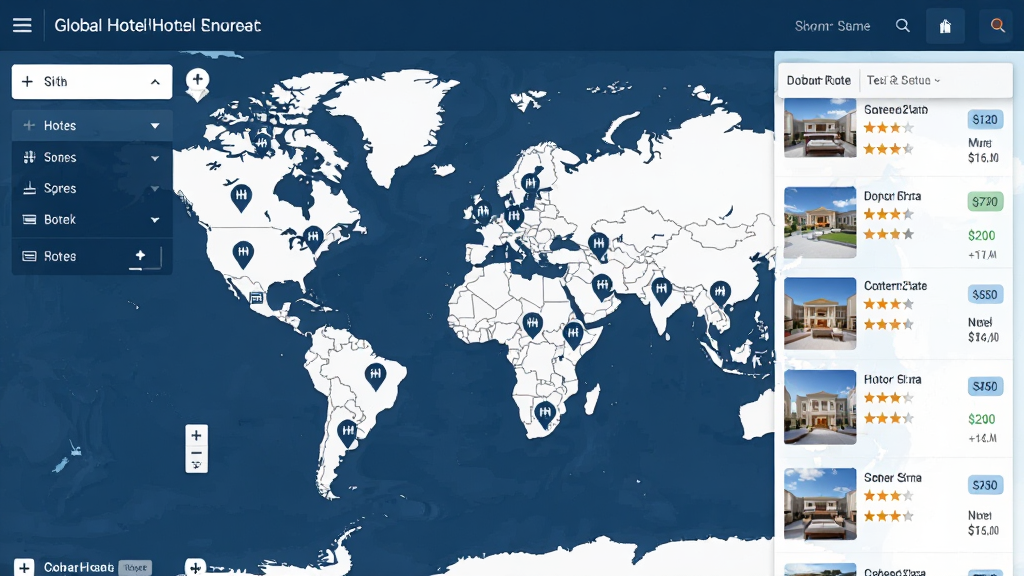
Task: Expand the Botek filter arrow
Action: pos(155,220)
